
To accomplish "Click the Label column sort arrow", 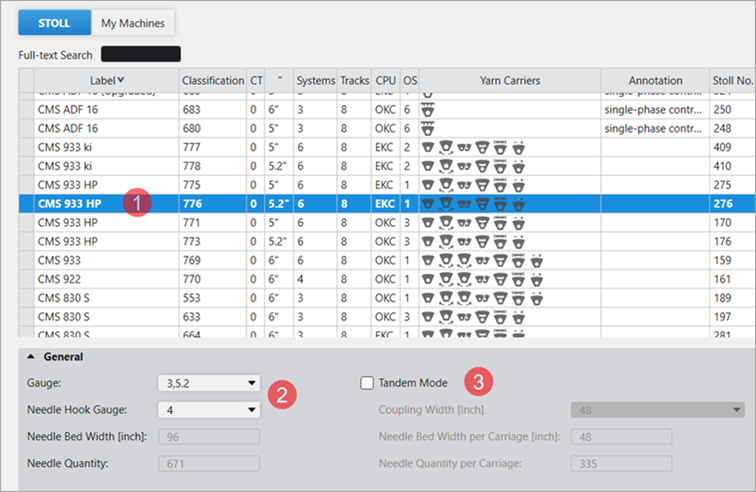I will (x=121, y=80).
